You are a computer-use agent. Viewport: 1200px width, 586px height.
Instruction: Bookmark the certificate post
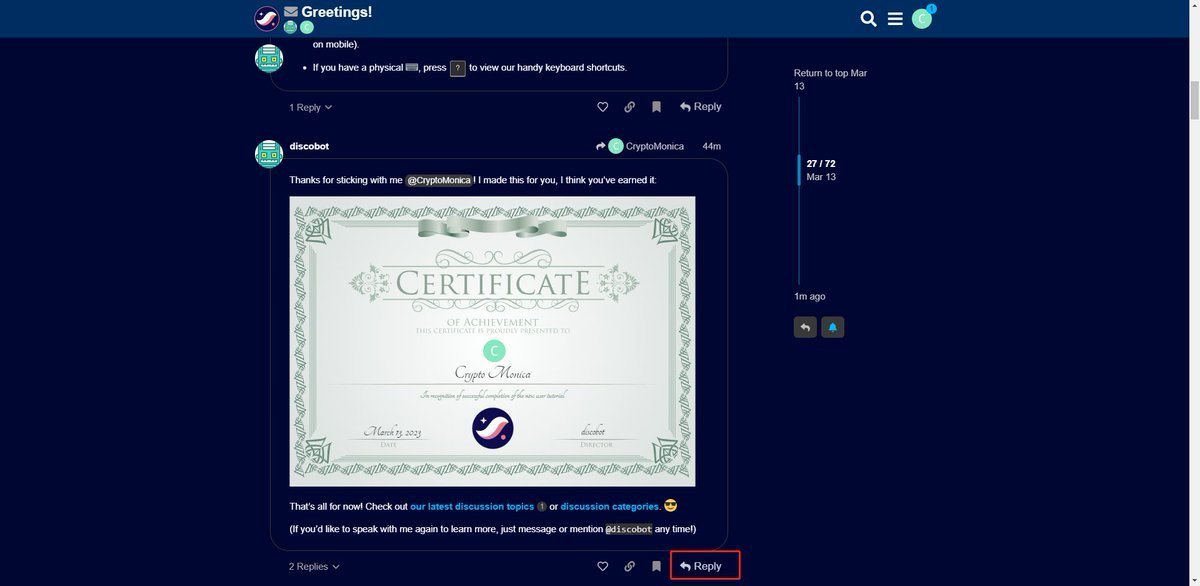pyautogui.click(x=656, y=566)
